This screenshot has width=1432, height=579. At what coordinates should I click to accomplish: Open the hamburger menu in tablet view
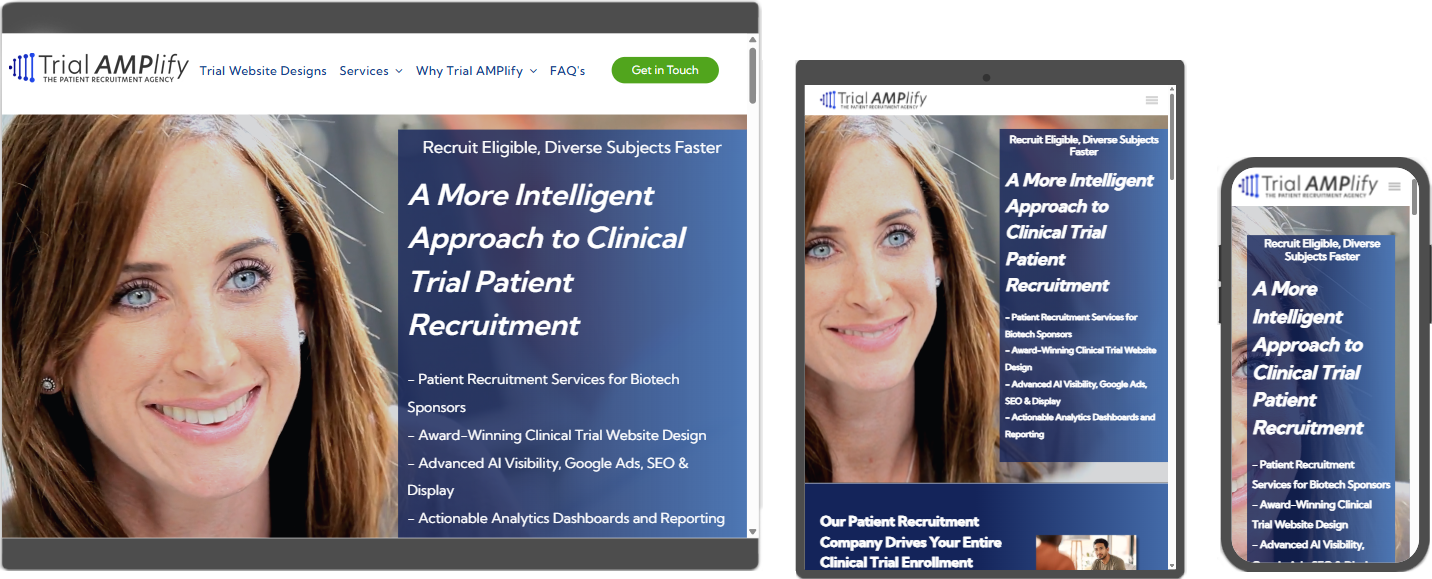pyautogui.click(x=1152, y=100)
